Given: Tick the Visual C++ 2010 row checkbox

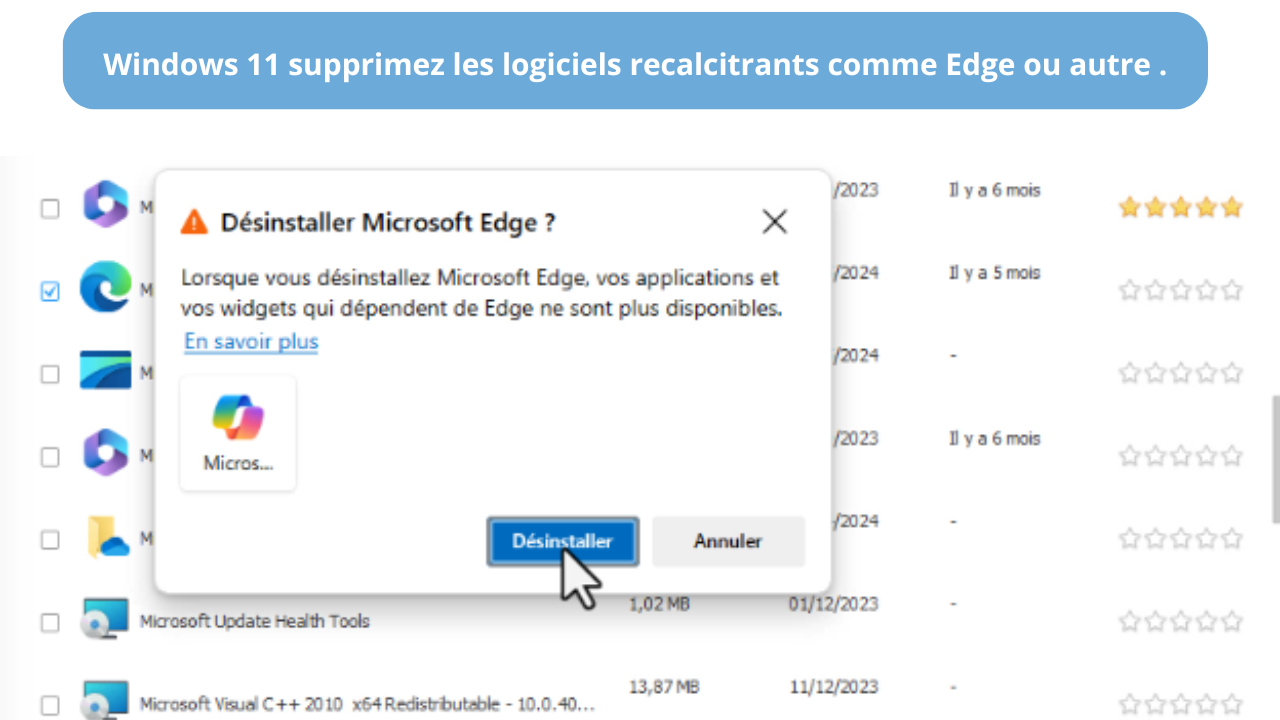Looking at the screenshot, I should pyautogui.click(x=50, y=705).
